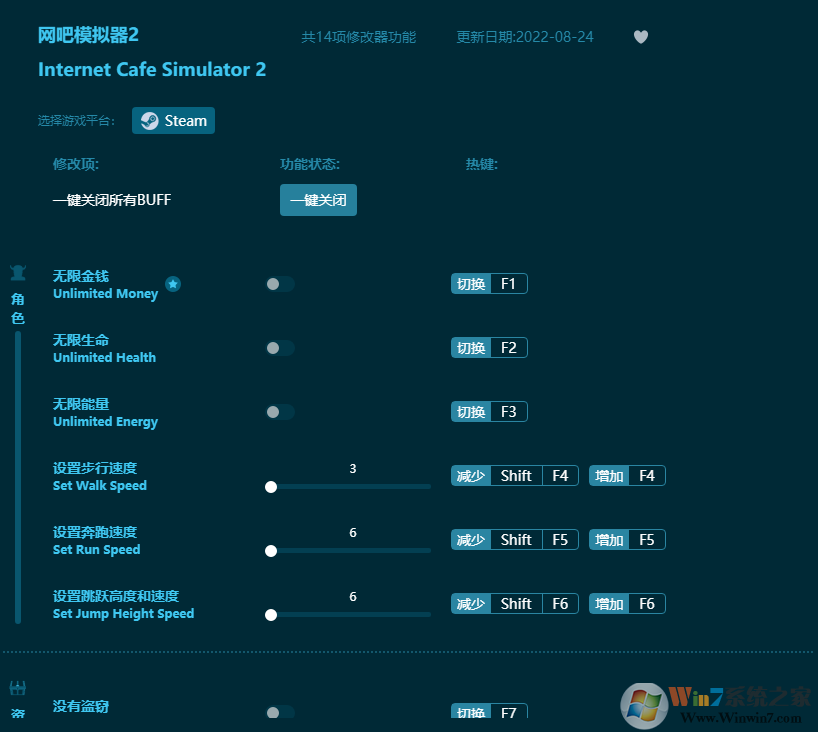This screenshot has height=732, width=818.
Task: Toggle the Unlimited Energy switch
Action: (x=280, y=412)
